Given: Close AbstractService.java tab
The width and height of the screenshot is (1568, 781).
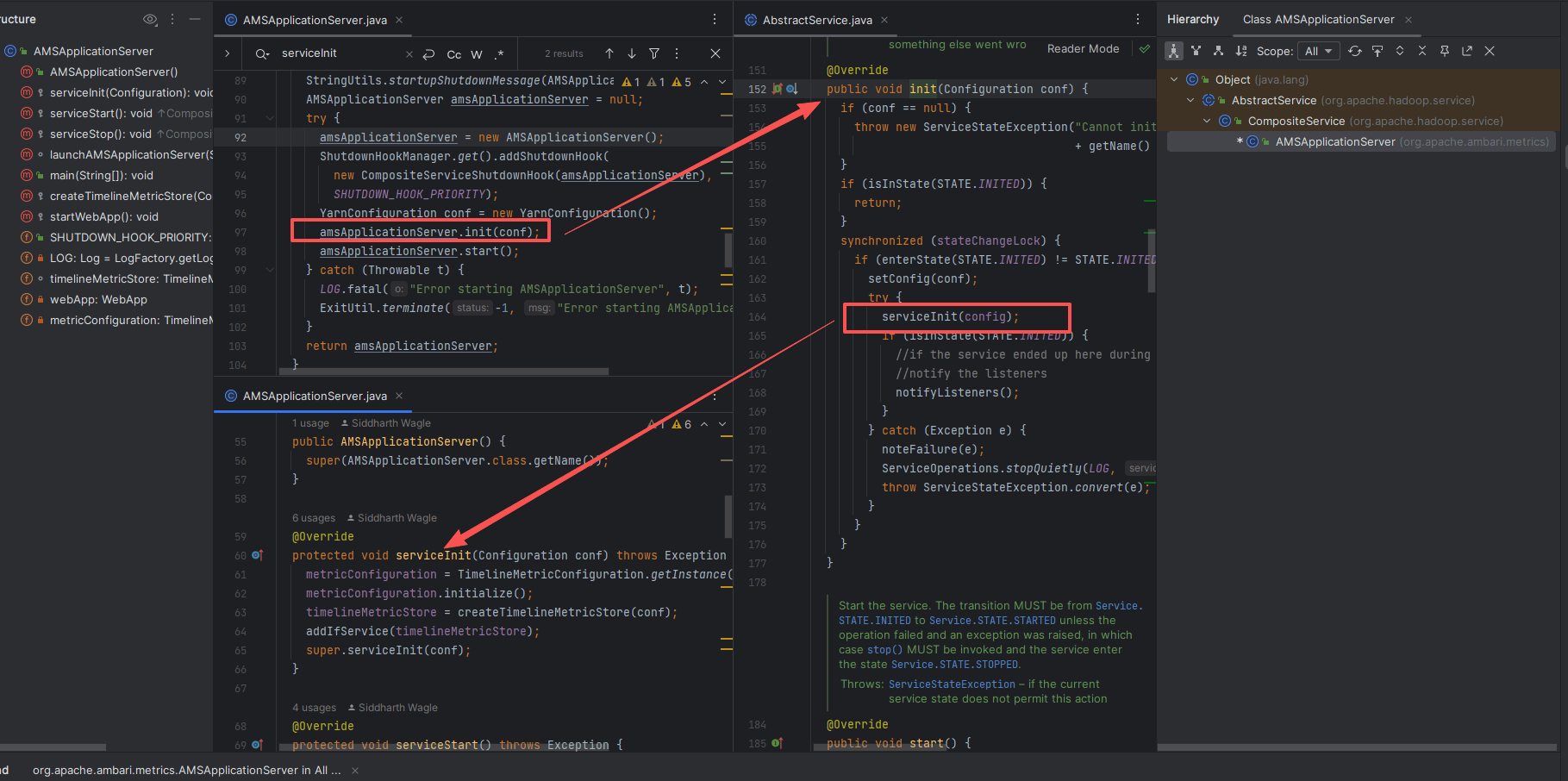Looking at the screenshot, I should [x=884, y=20].
